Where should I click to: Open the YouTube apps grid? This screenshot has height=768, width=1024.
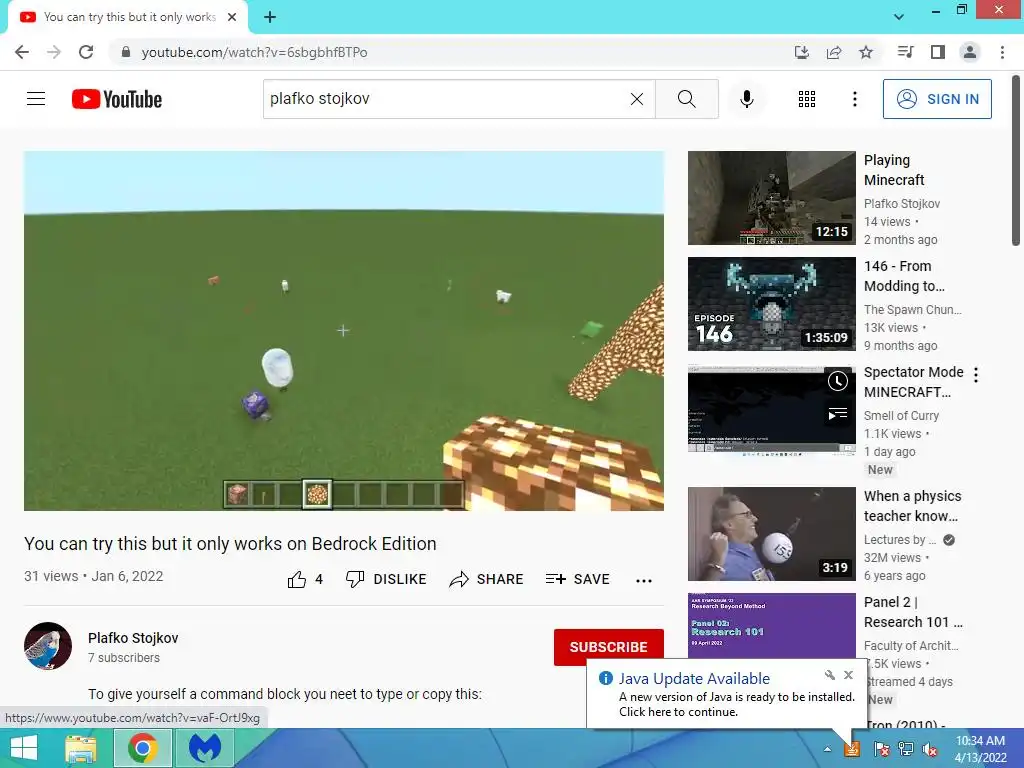[807, 99]
